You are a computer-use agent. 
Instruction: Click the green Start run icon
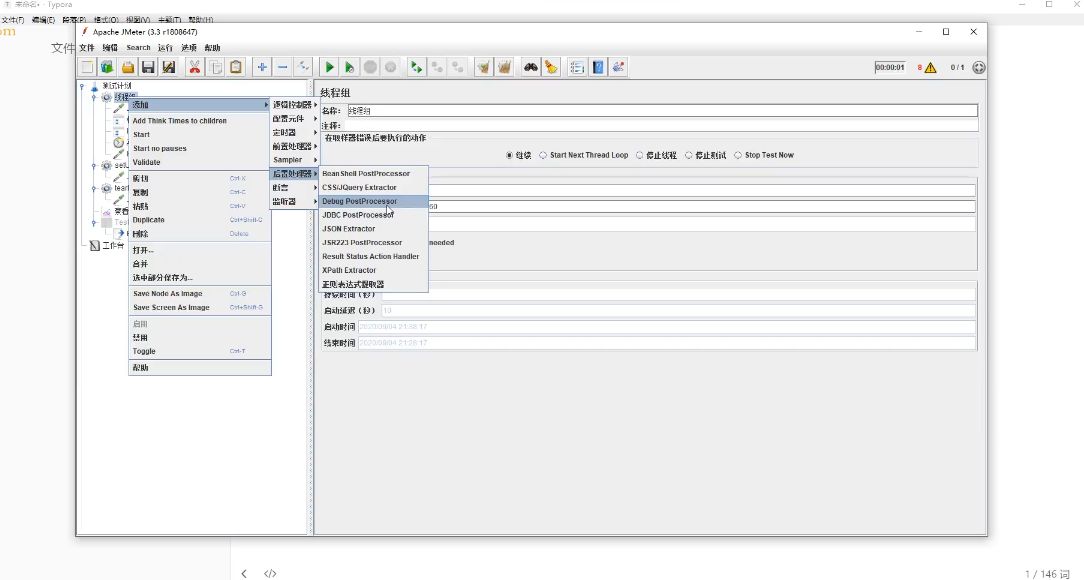[x=329, y=67]
